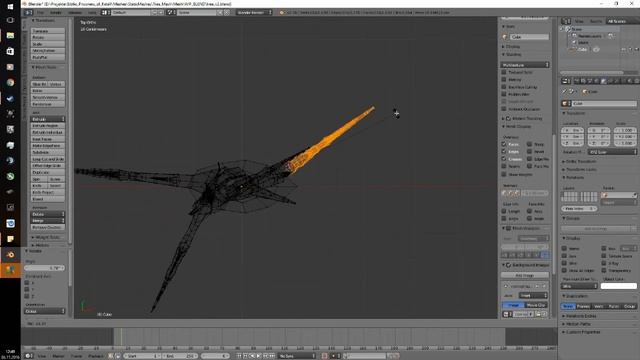640x360 pixels.
Task: Open Chrome from the Windows taskbar
Action: point(11,82)
